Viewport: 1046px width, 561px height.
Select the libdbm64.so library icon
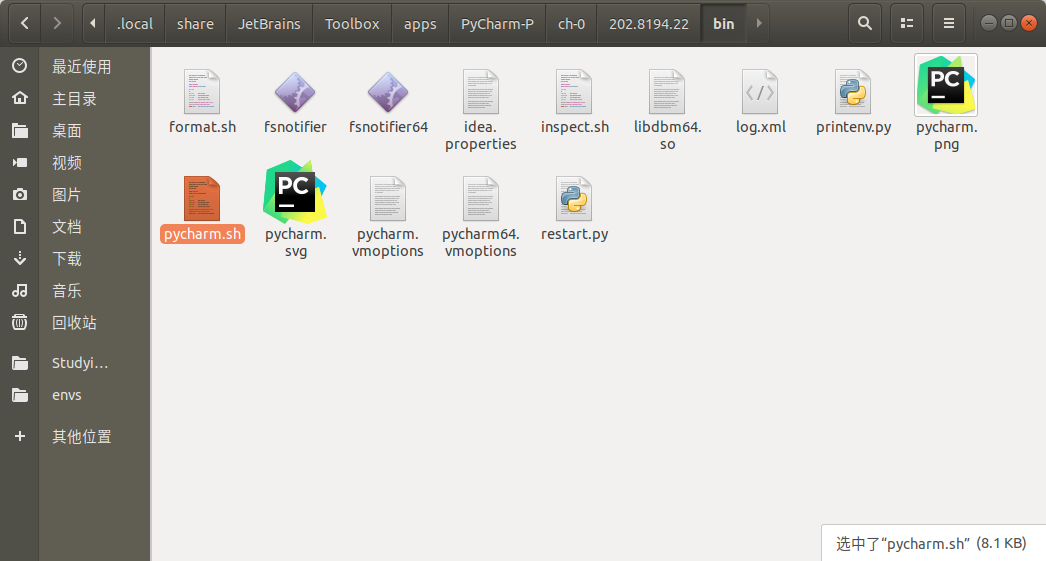pos(667,92)
